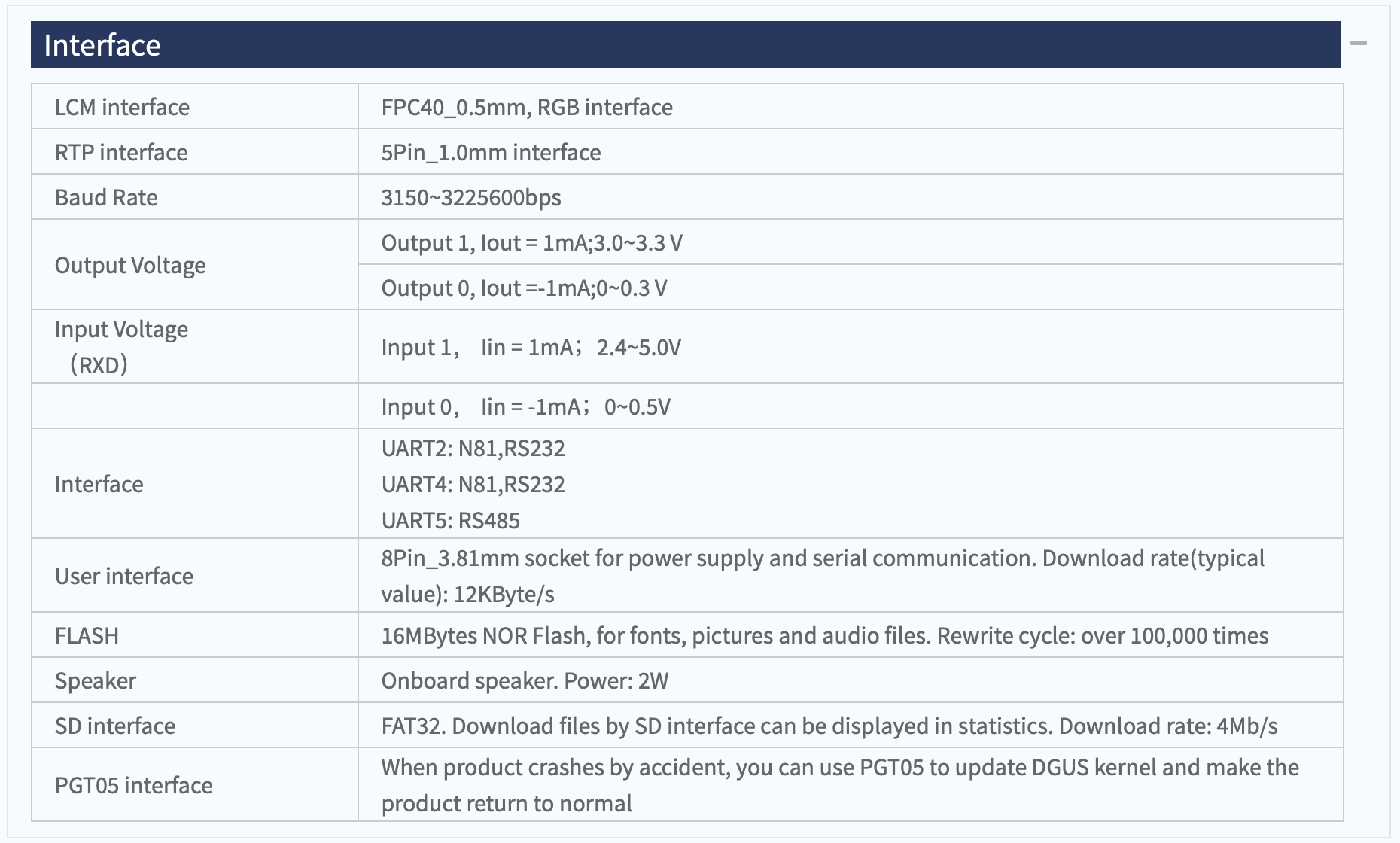The width and height of the screenshot is (1400, 843).
Task: Select the 'Baud Rate' label cell
Action: (x=195, y=197)
